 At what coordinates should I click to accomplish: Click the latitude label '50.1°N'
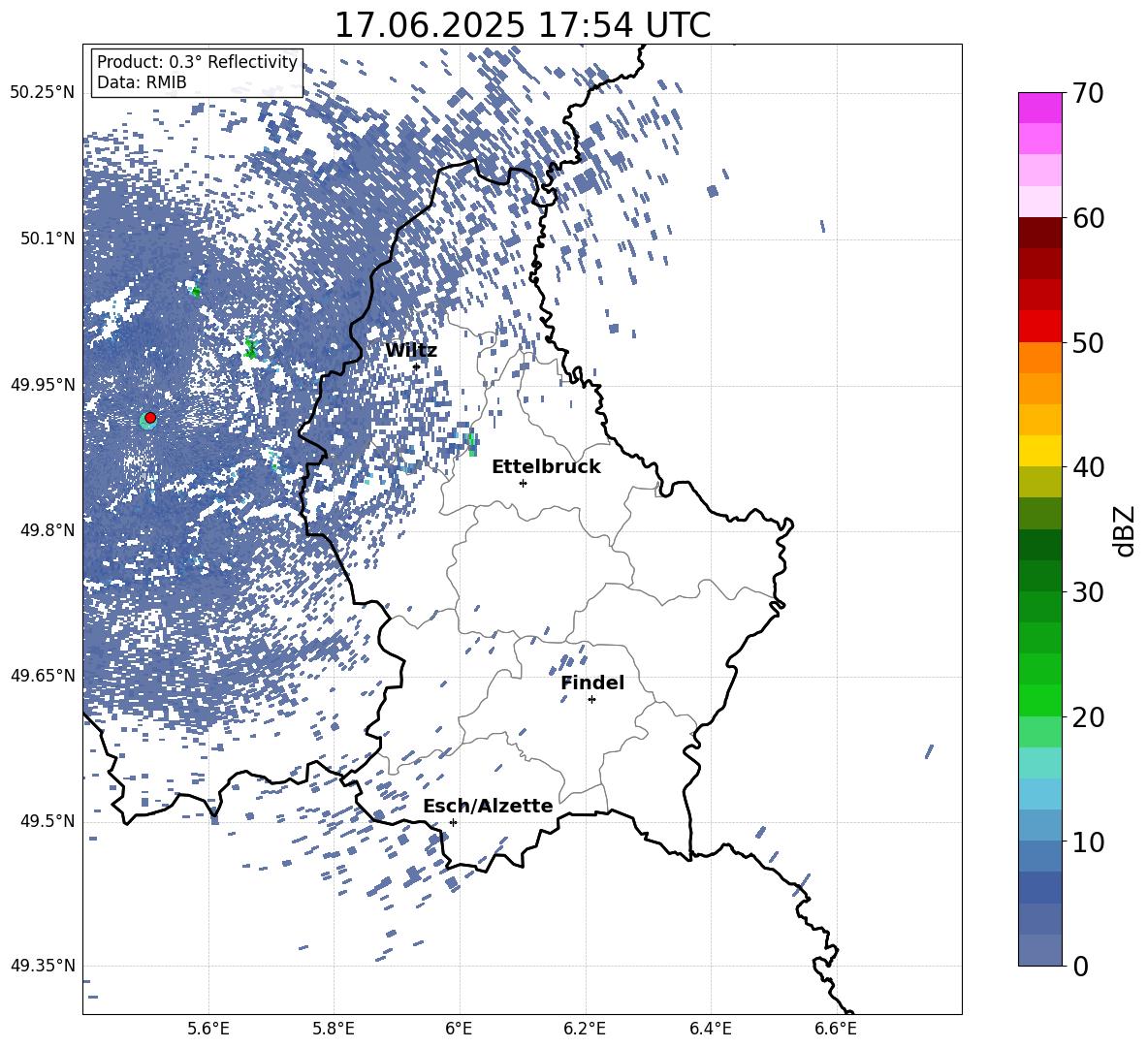tap(48, 238)
